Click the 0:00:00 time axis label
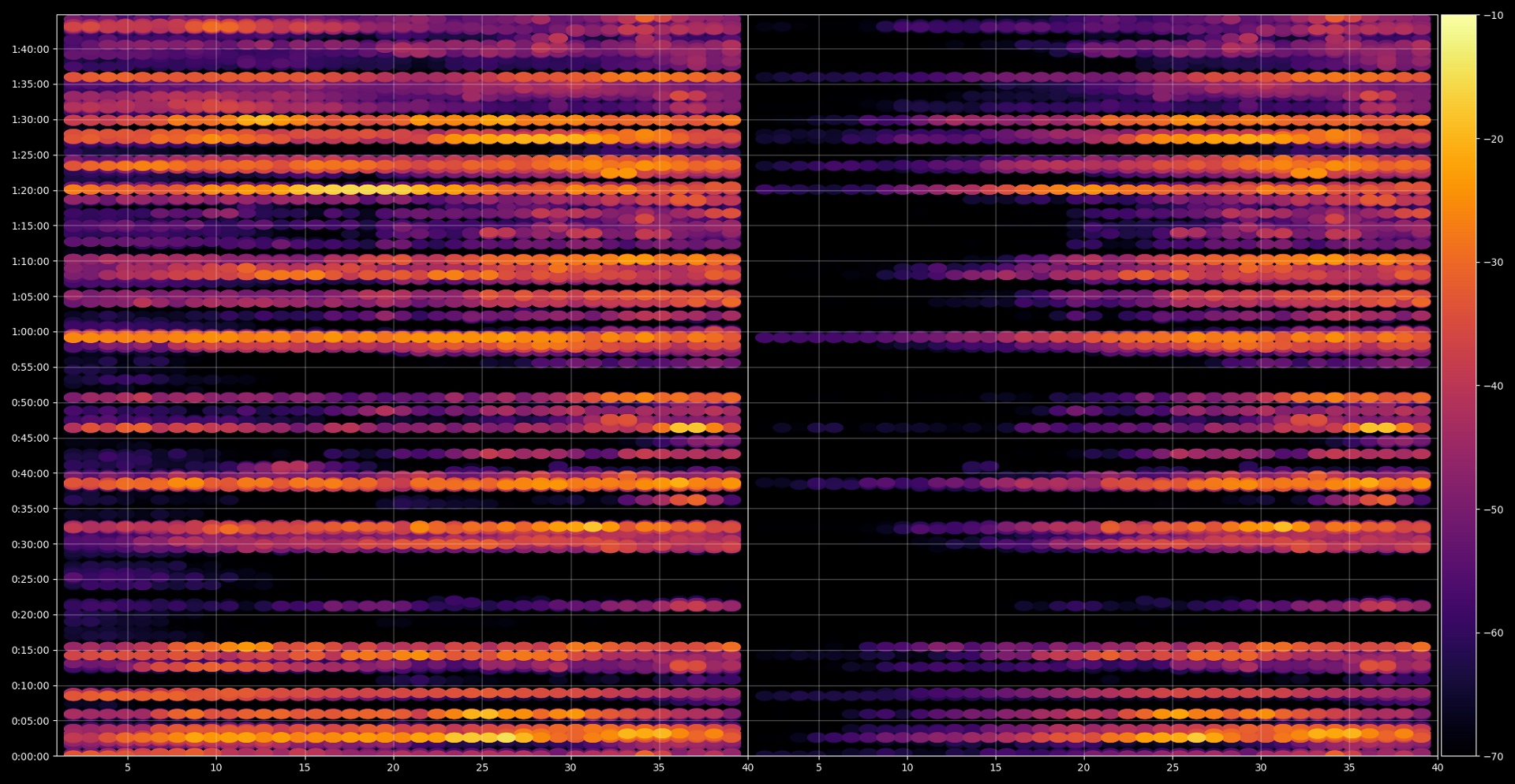The height and width of the screenshot is (784, 1515). pos(30,756)
